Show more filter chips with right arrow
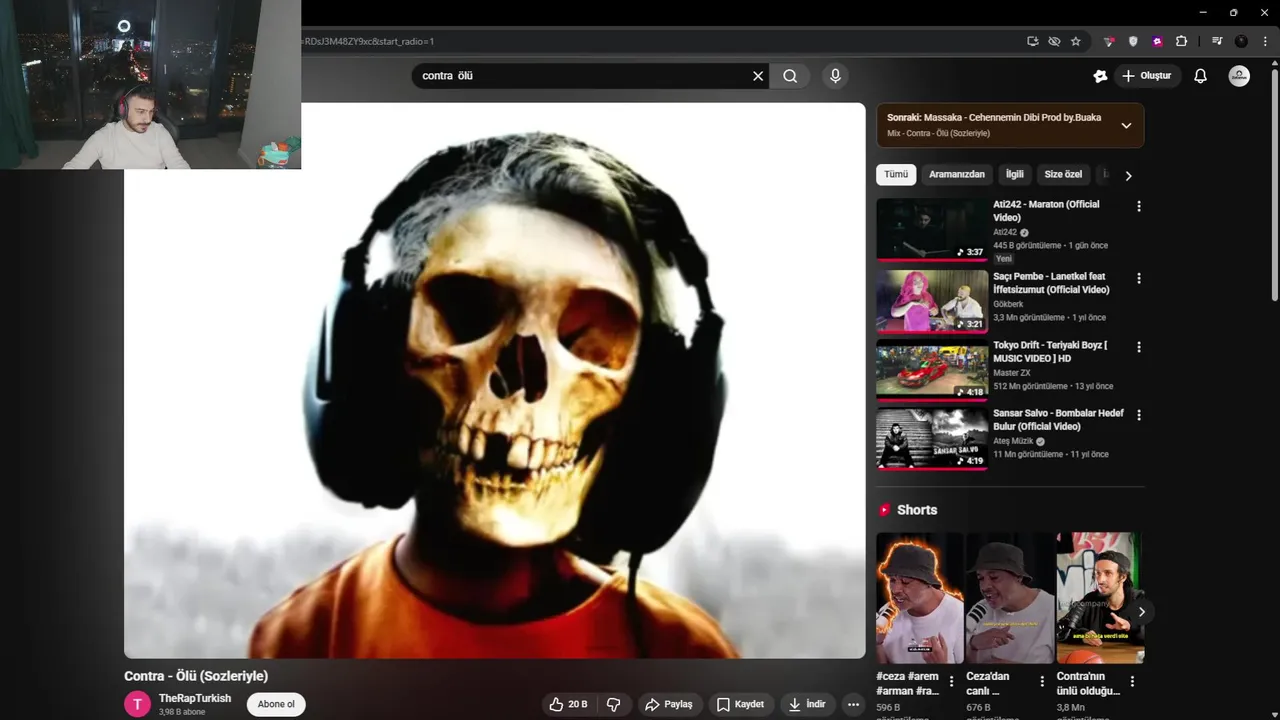This screenshot has height=720, width=1280. [x=1128, y=175]
